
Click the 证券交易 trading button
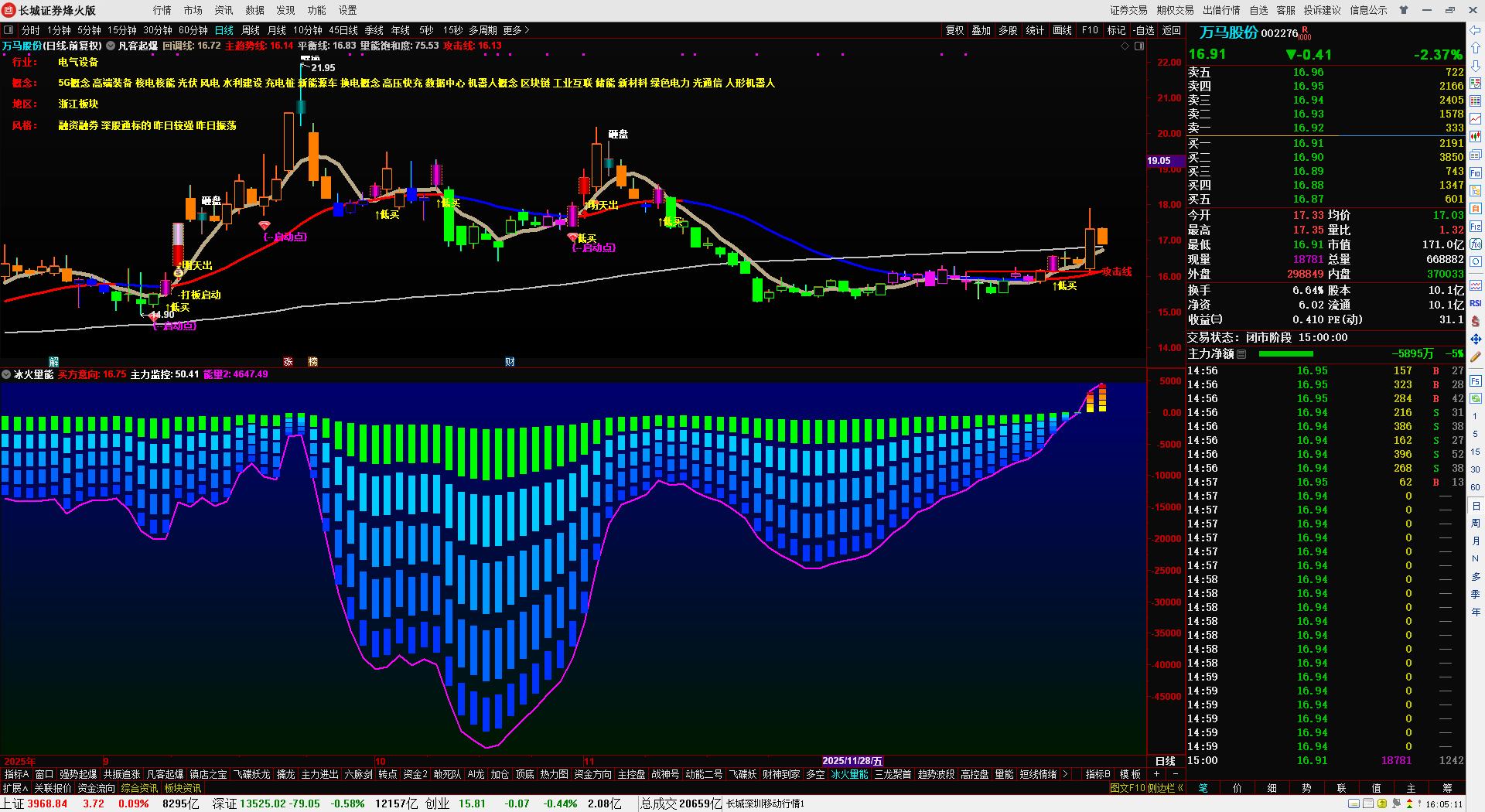[1129, 10]
